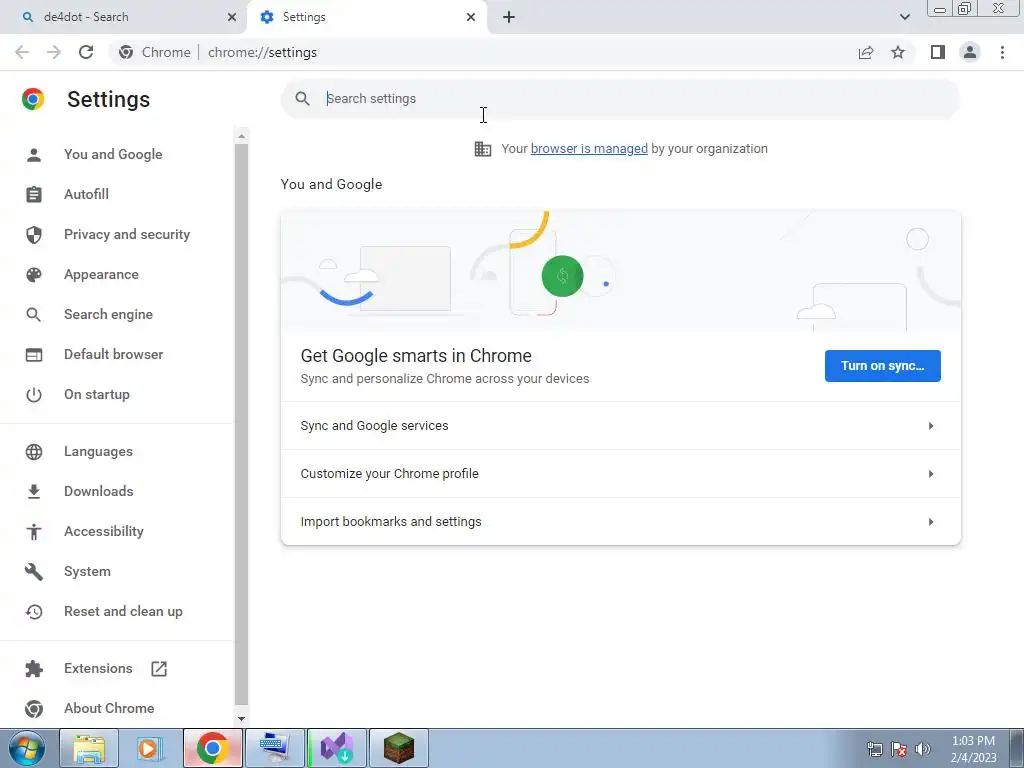Open On startup settings
This screenshot has width=1024, height=768.
97,394
